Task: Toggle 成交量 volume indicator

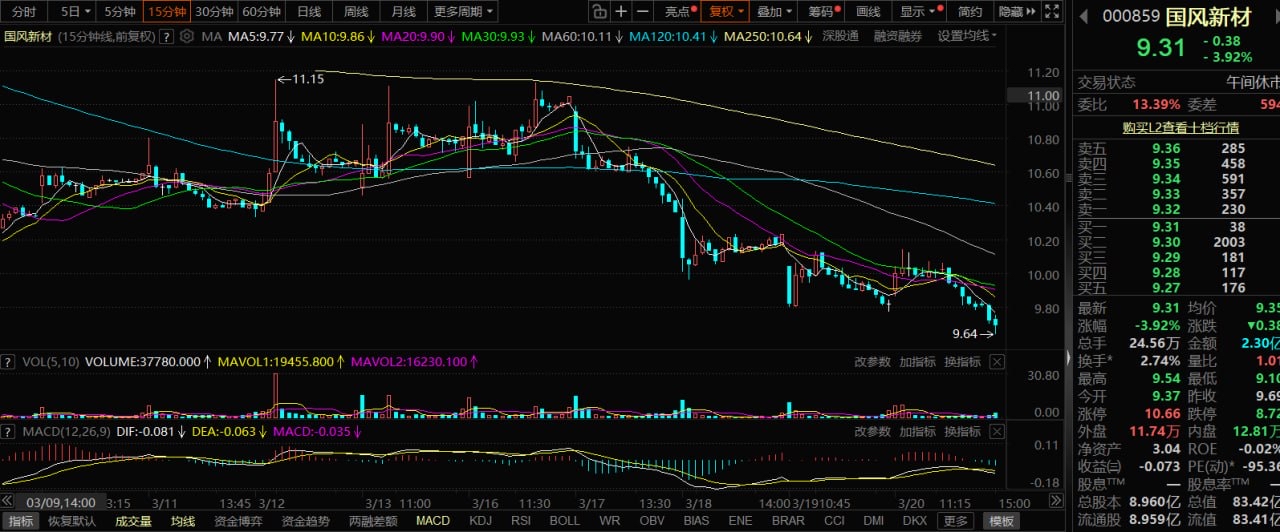Action: click(x=134, y=521)
